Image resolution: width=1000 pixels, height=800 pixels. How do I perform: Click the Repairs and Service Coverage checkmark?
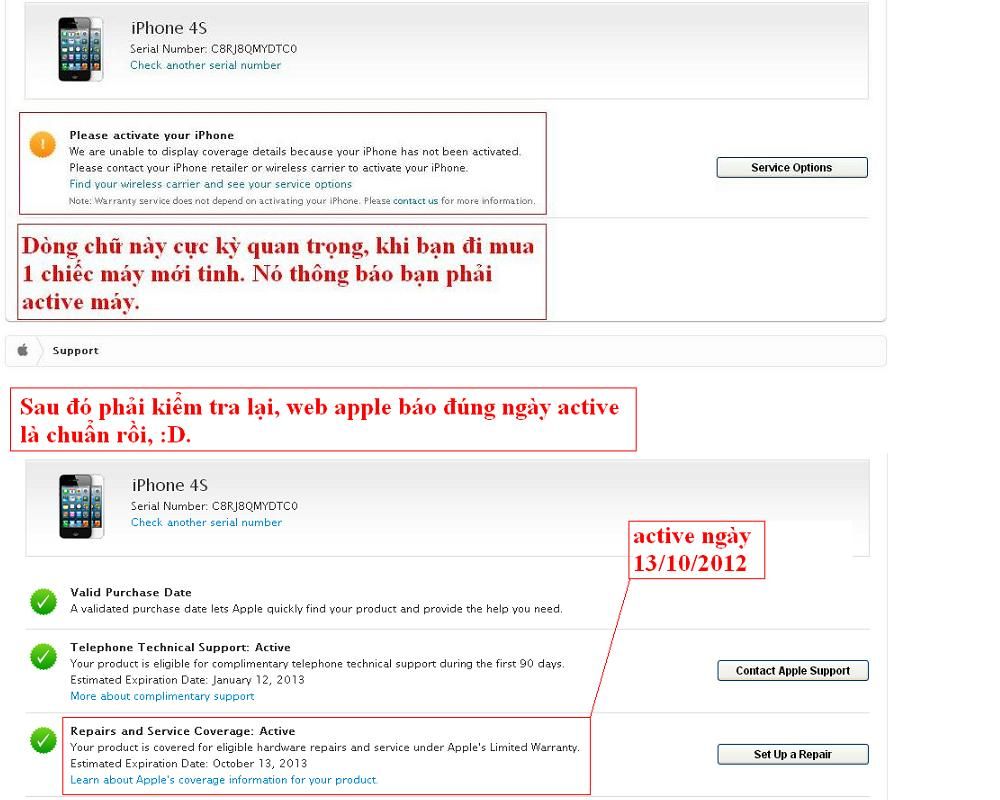[x=43, y=740]
